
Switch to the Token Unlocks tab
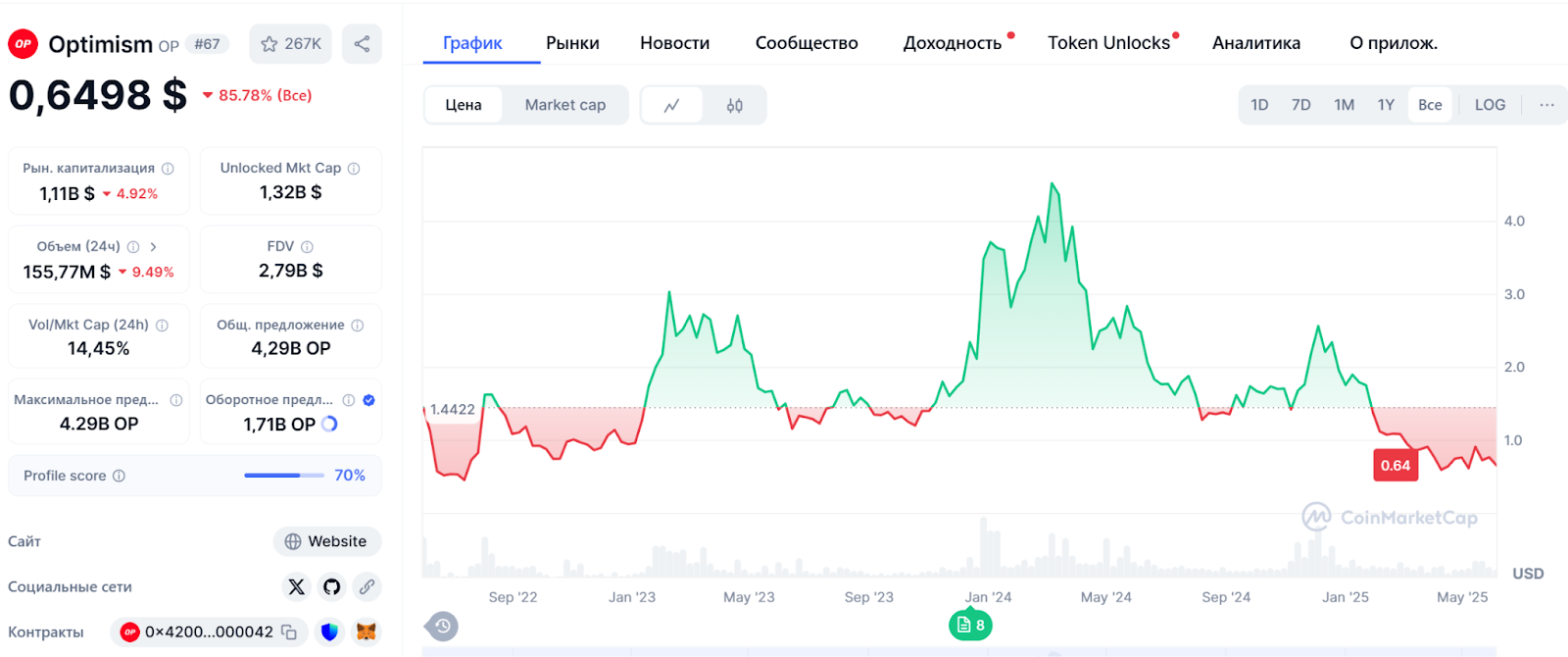point(1108,43)
